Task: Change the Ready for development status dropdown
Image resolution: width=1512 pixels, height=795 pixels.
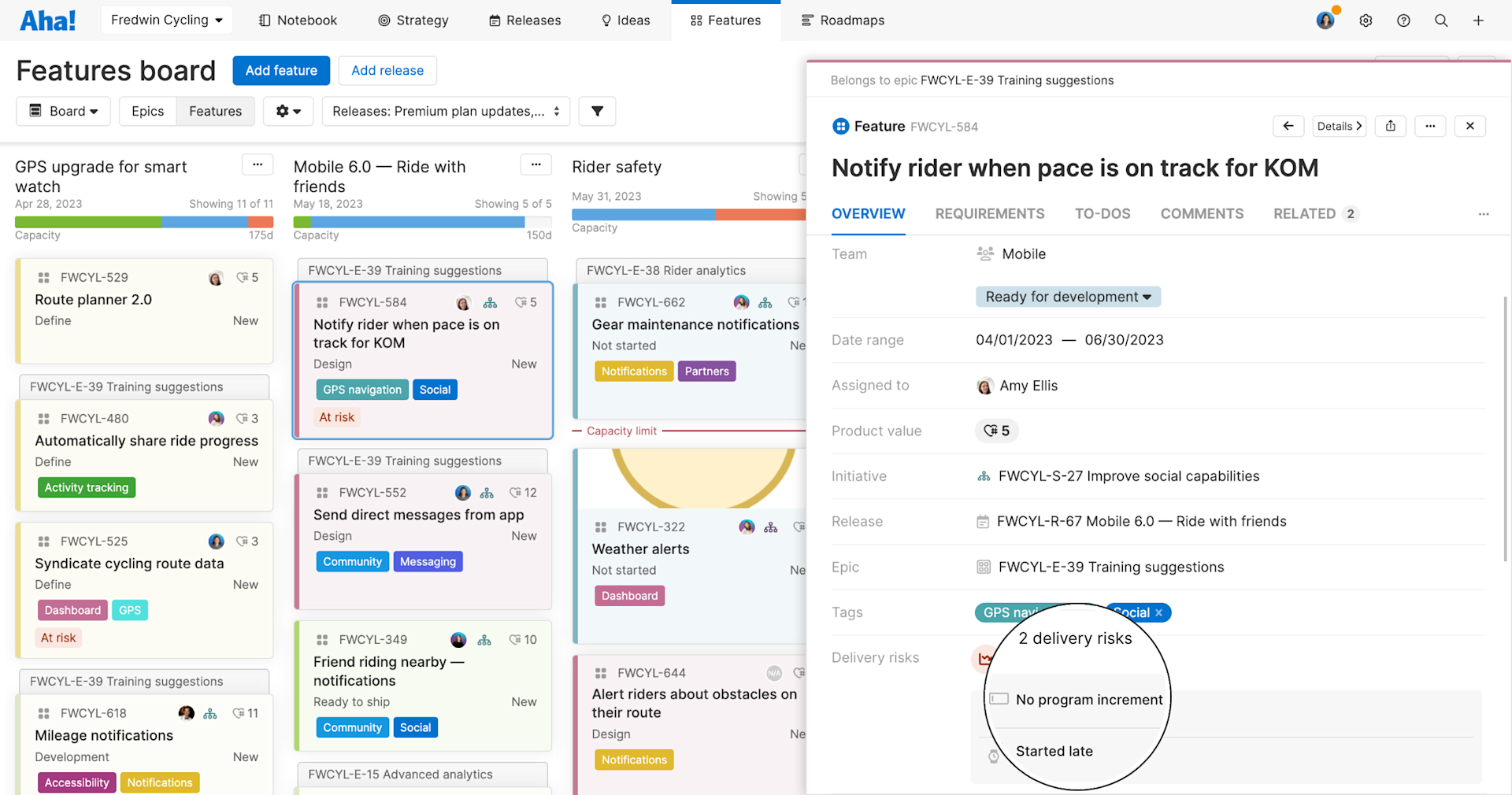Action: (1068, 297)
